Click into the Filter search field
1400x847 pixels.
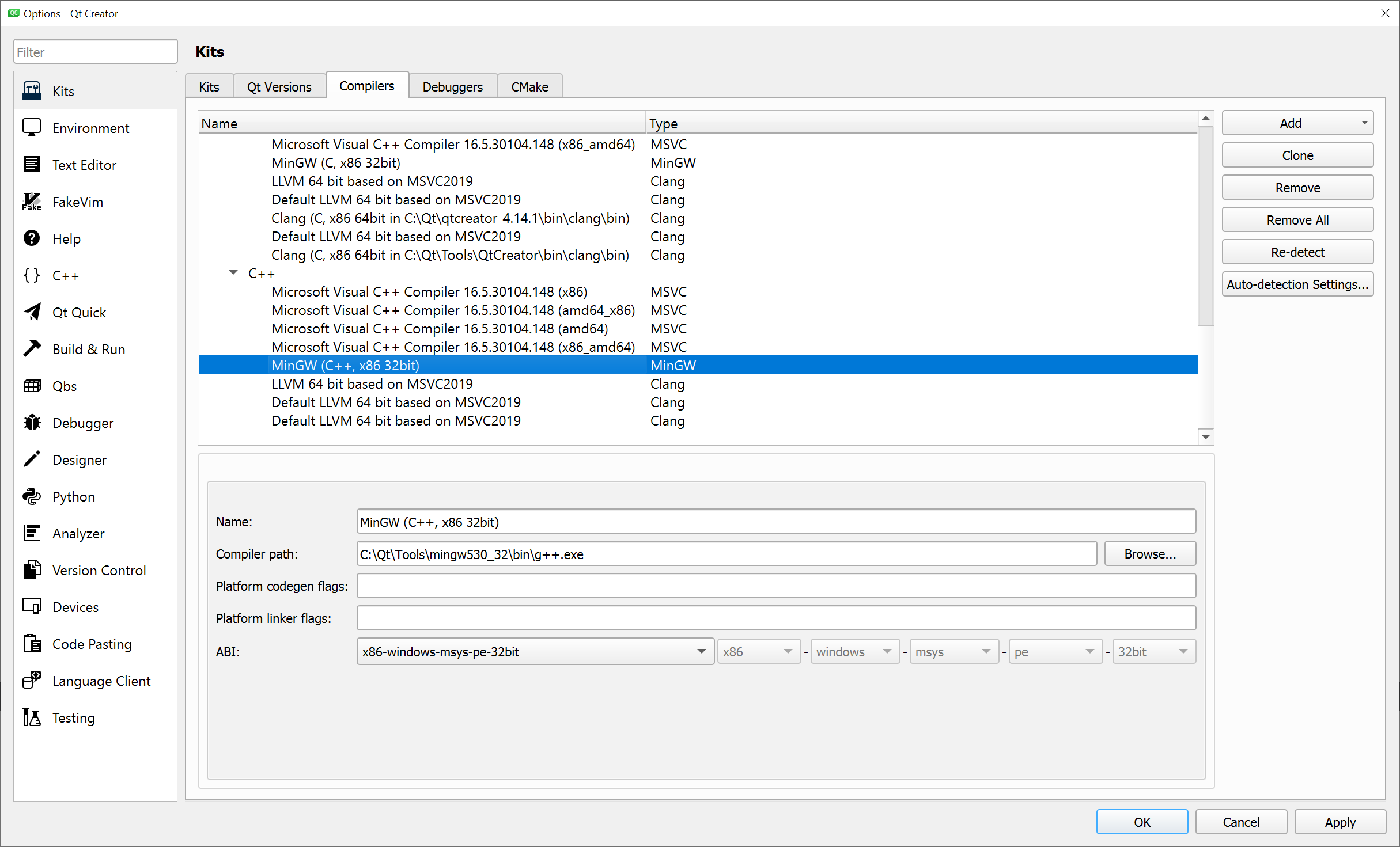95,52
